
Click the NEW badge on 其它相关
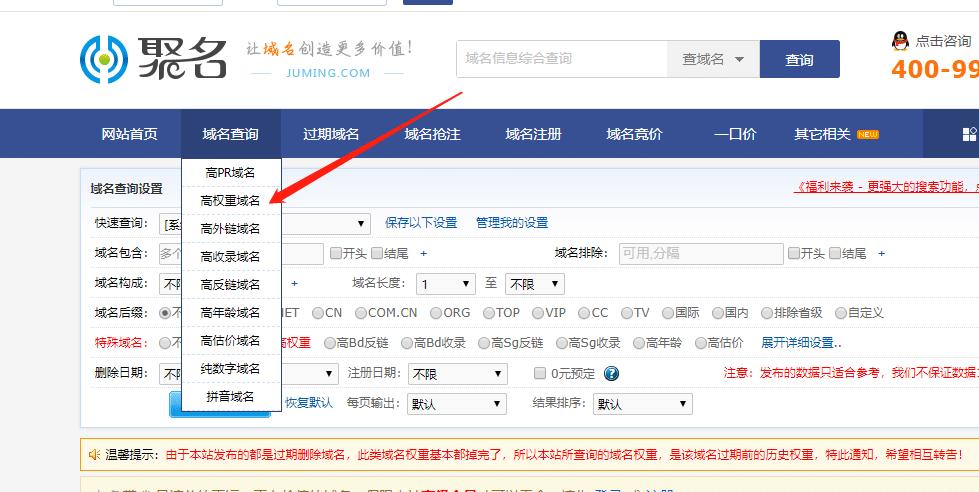tap(867, 135)
